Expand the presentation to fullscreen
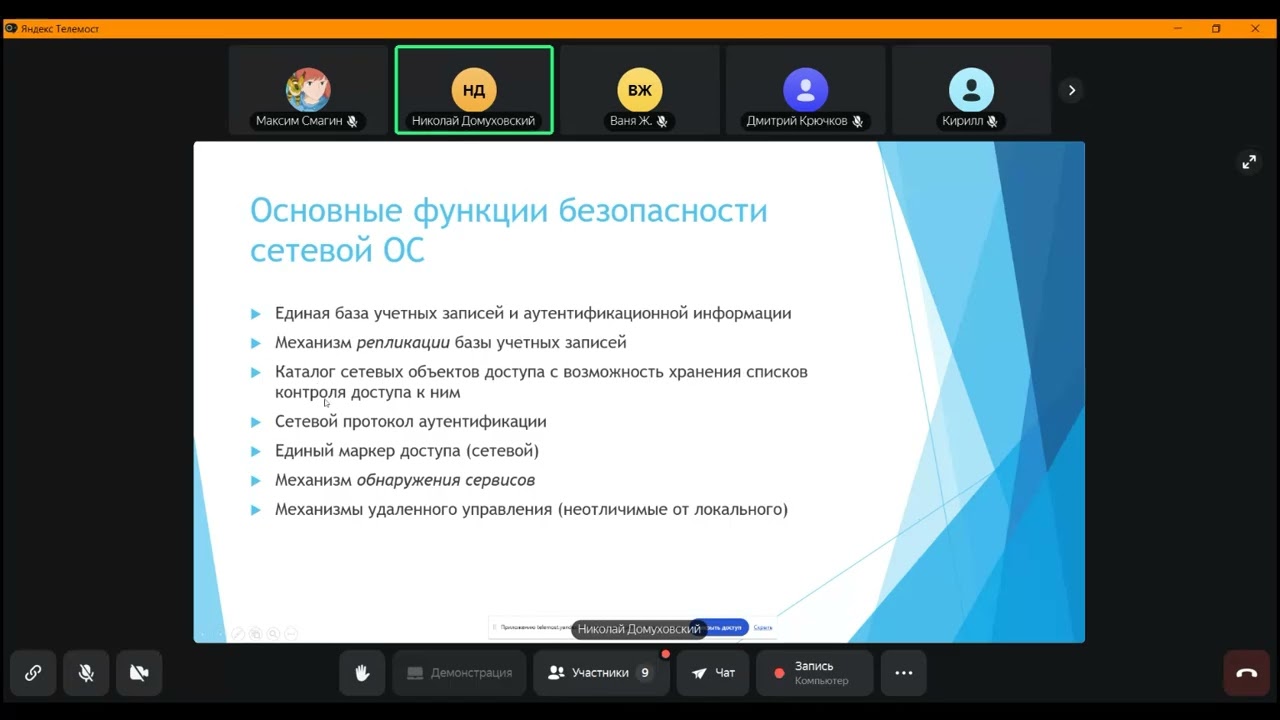This screenshot has width=1280, height=720. coord(1249,162)
